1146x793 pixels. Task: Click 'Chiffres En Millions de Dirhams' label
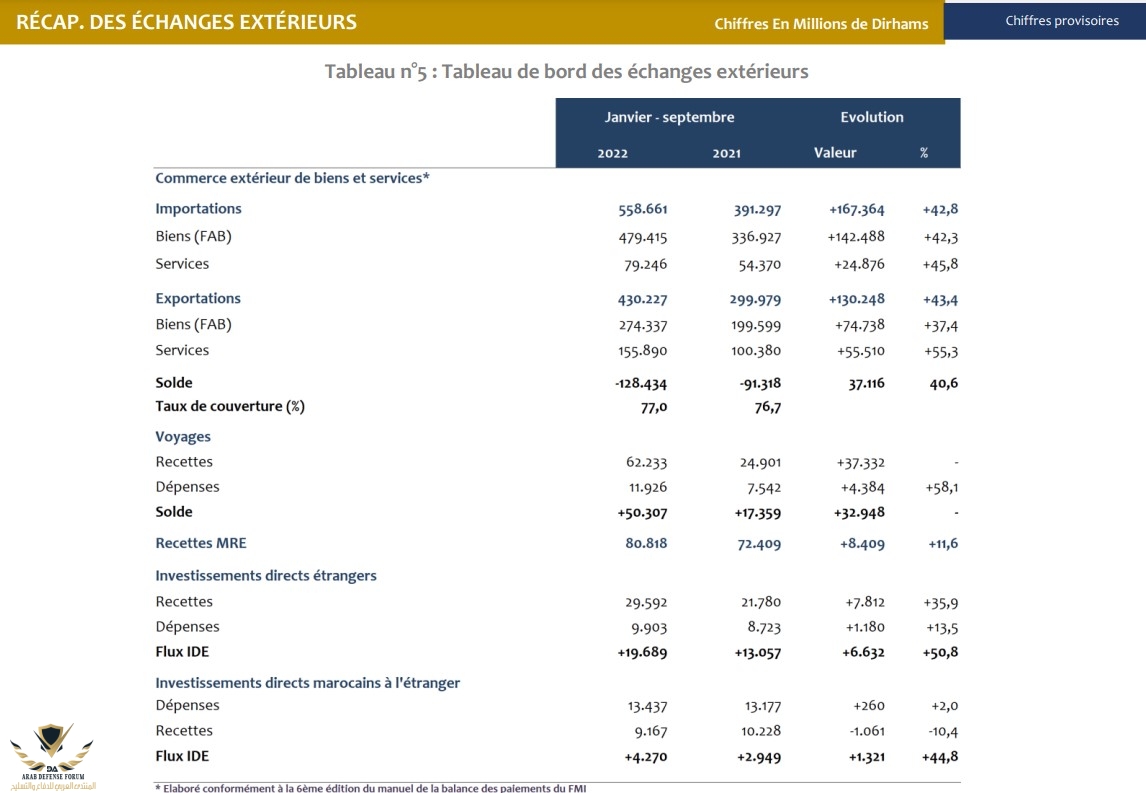pyautogui.click(x=820, y=24)
